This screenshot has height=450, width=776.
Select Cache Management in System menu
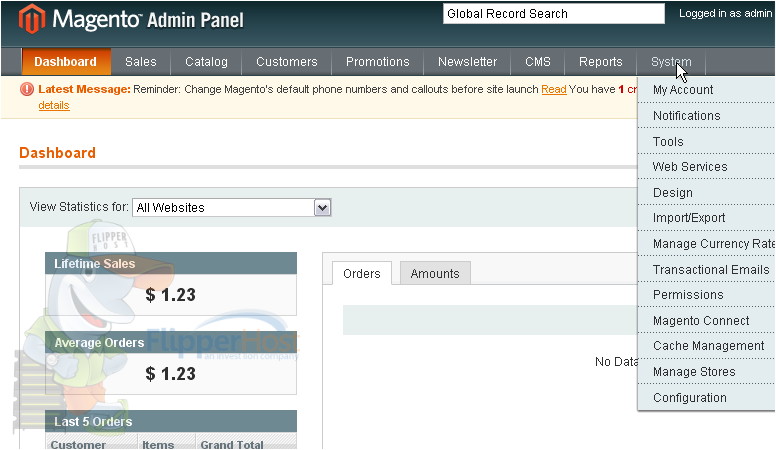706,346
